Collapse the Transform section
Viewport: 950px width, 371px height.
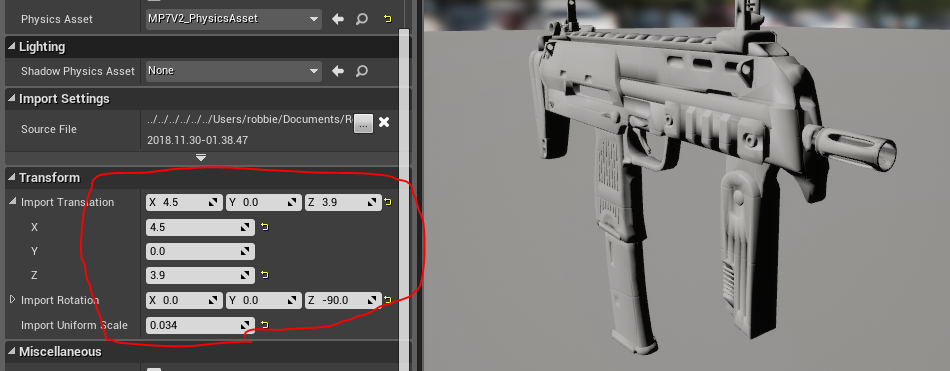coord(12,178)
